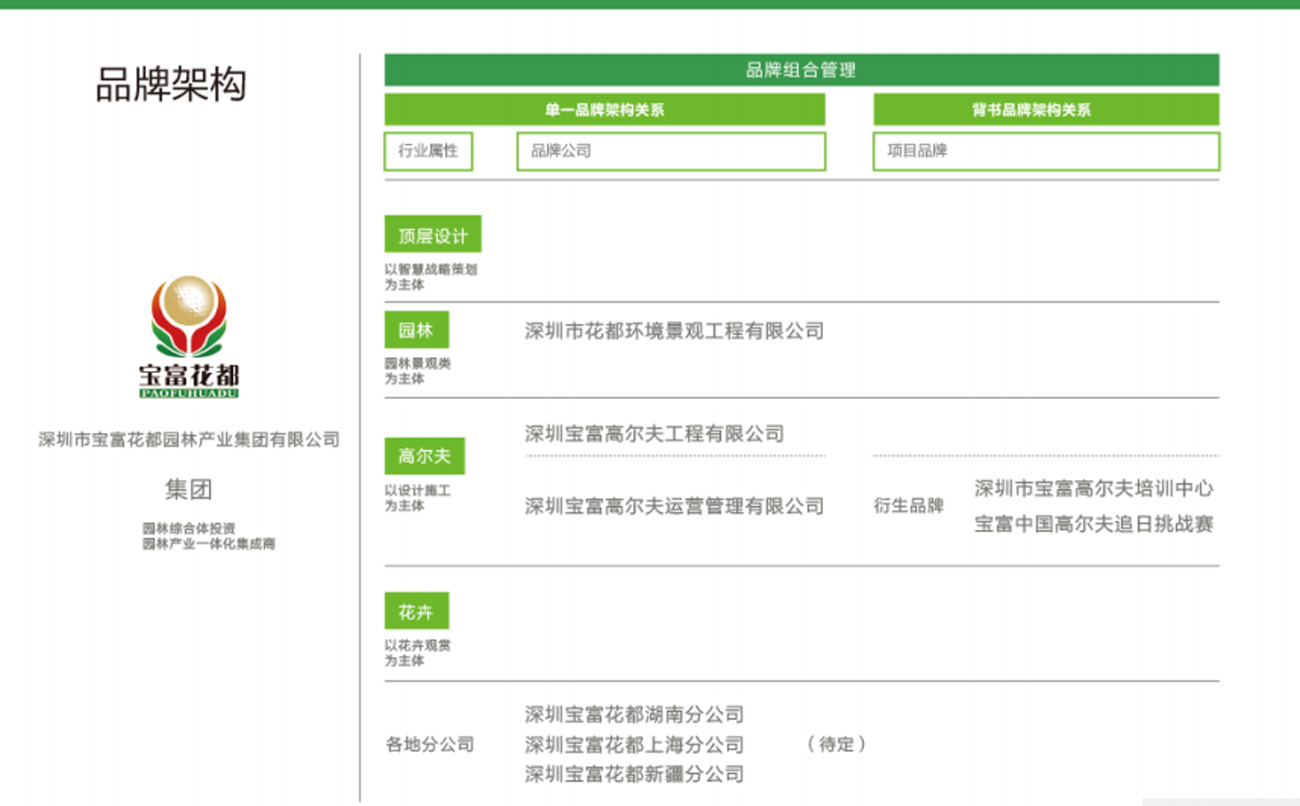Viewport: 1300px width, 806px height.
Task: Click the 背书品牌架构关系 green header
Action: pos(1046,110)
